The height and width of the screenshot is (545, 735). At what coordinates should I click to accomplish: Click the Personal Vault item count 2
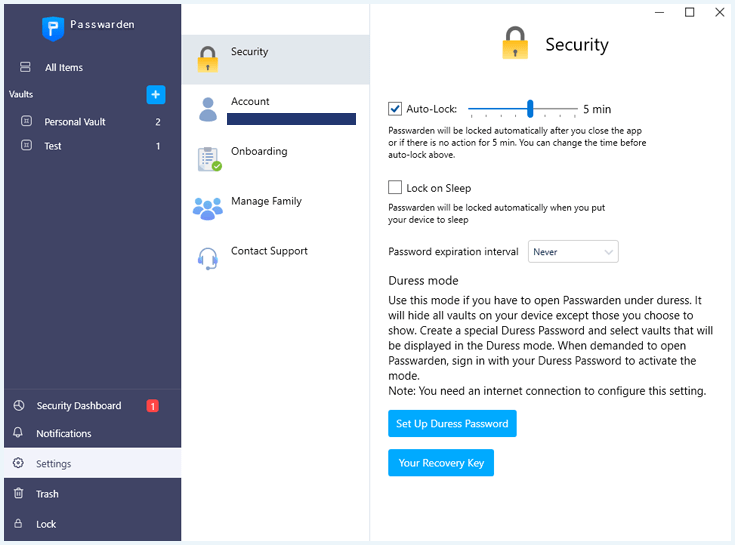click(158, 122)
